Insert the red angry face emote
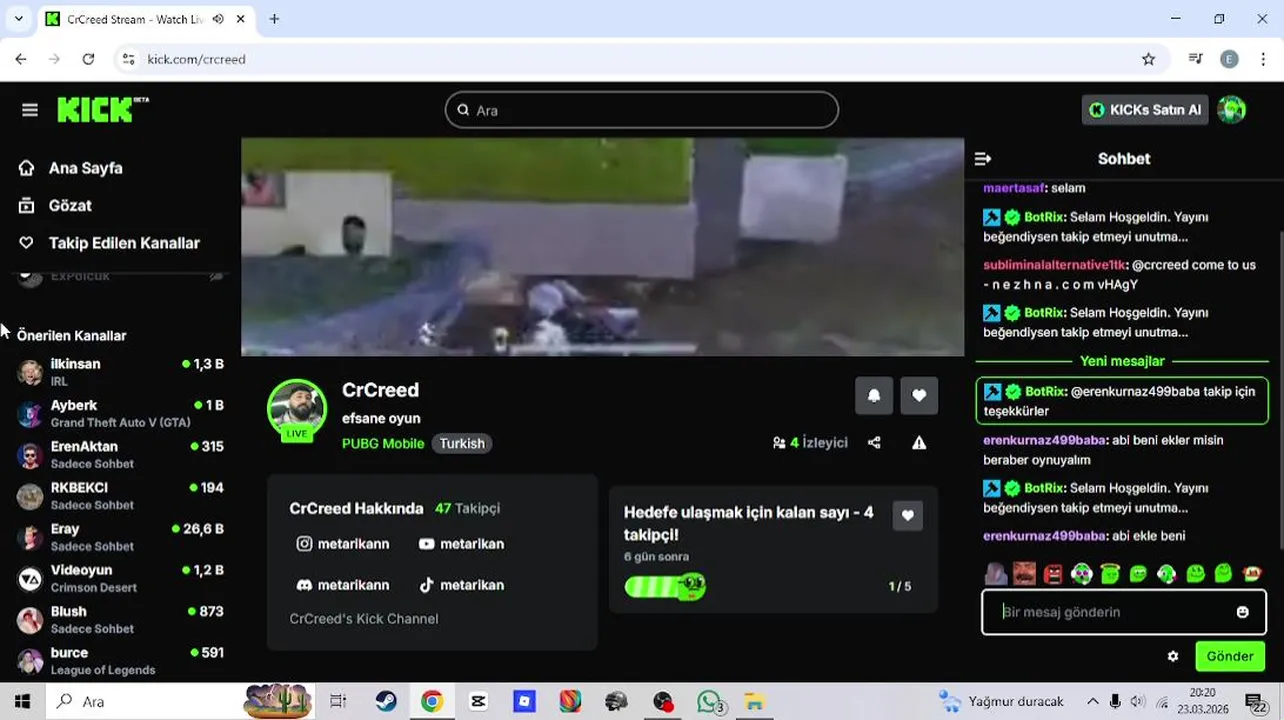 tap(1053, 573)
